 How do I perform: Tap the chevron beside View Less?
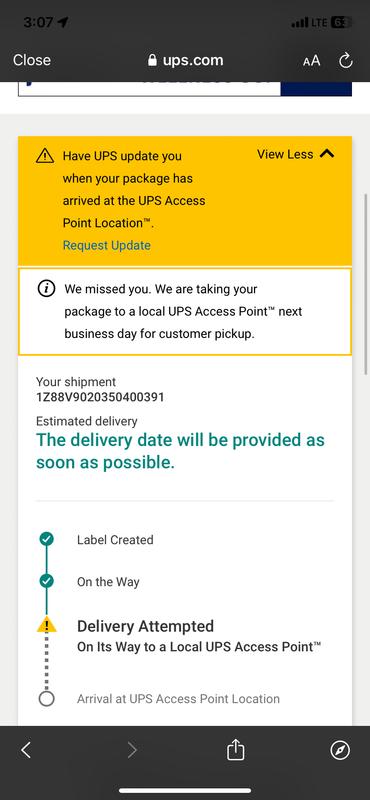click(x=327, y=154)
